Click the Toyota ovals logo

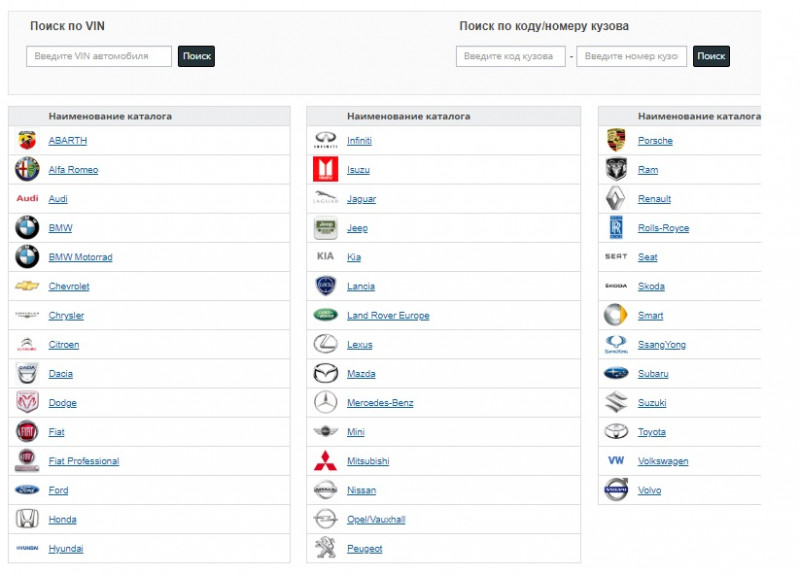coord(616,432)
